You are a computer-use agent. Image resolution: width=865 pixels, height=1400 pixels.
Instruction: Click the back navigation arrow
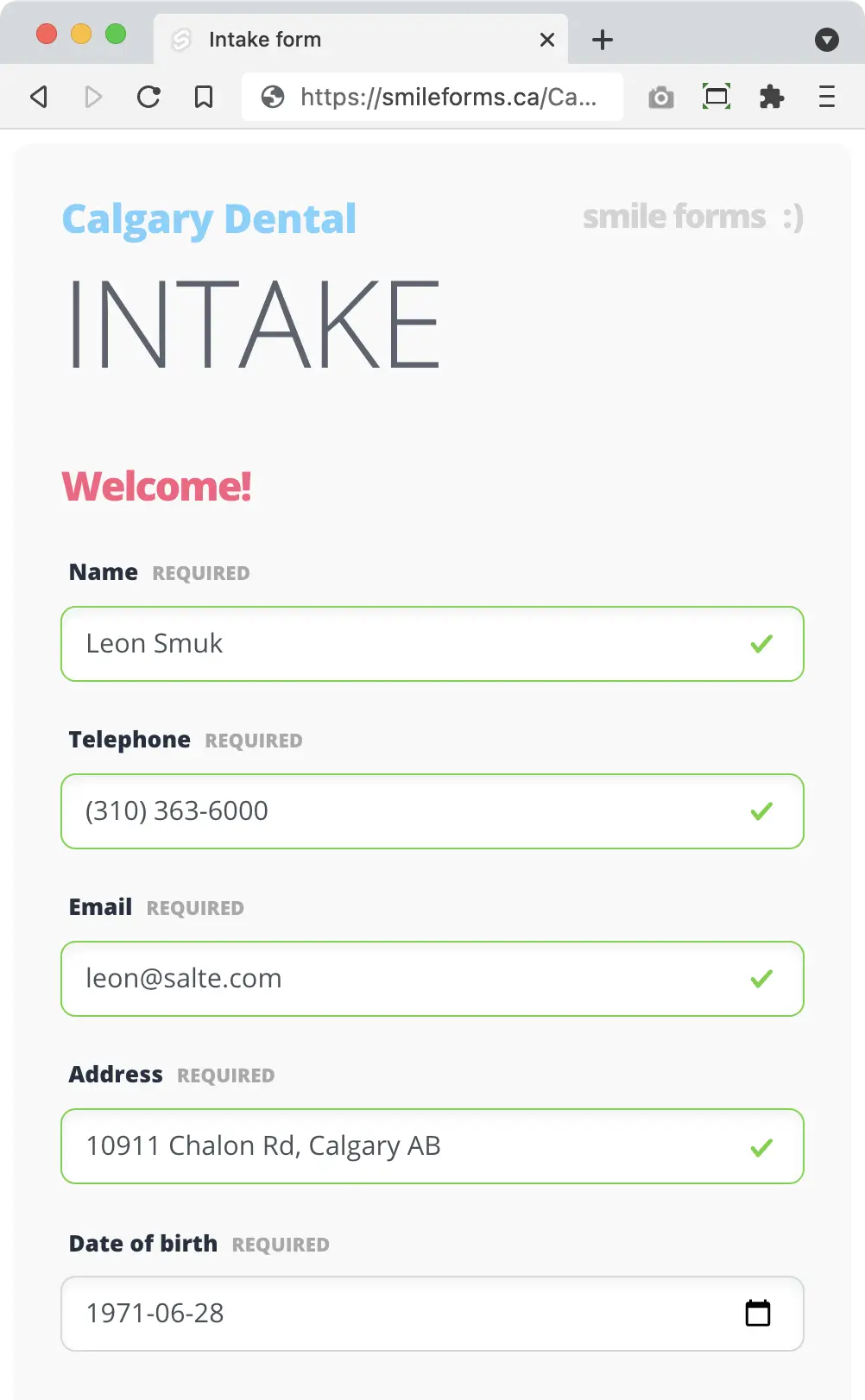click(38, 97)
